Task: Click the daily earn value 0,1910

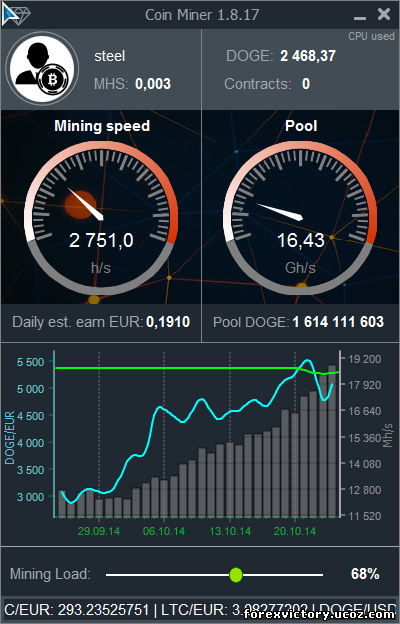Action: click(x=168, y=322)
